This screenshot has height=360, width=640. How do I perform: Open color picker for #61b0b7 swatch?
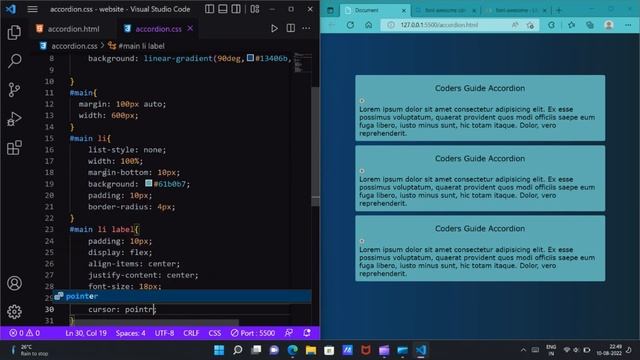149,183
